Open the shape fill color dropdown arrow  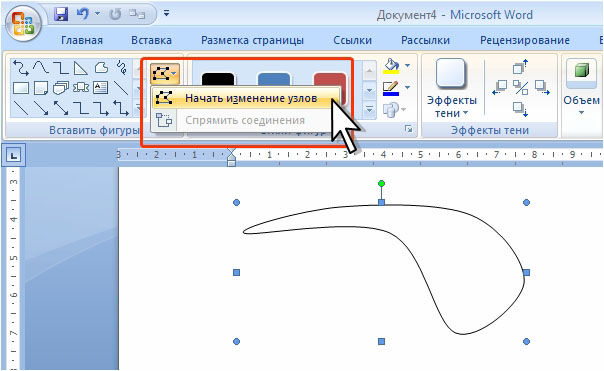click(x=407, y=66)
